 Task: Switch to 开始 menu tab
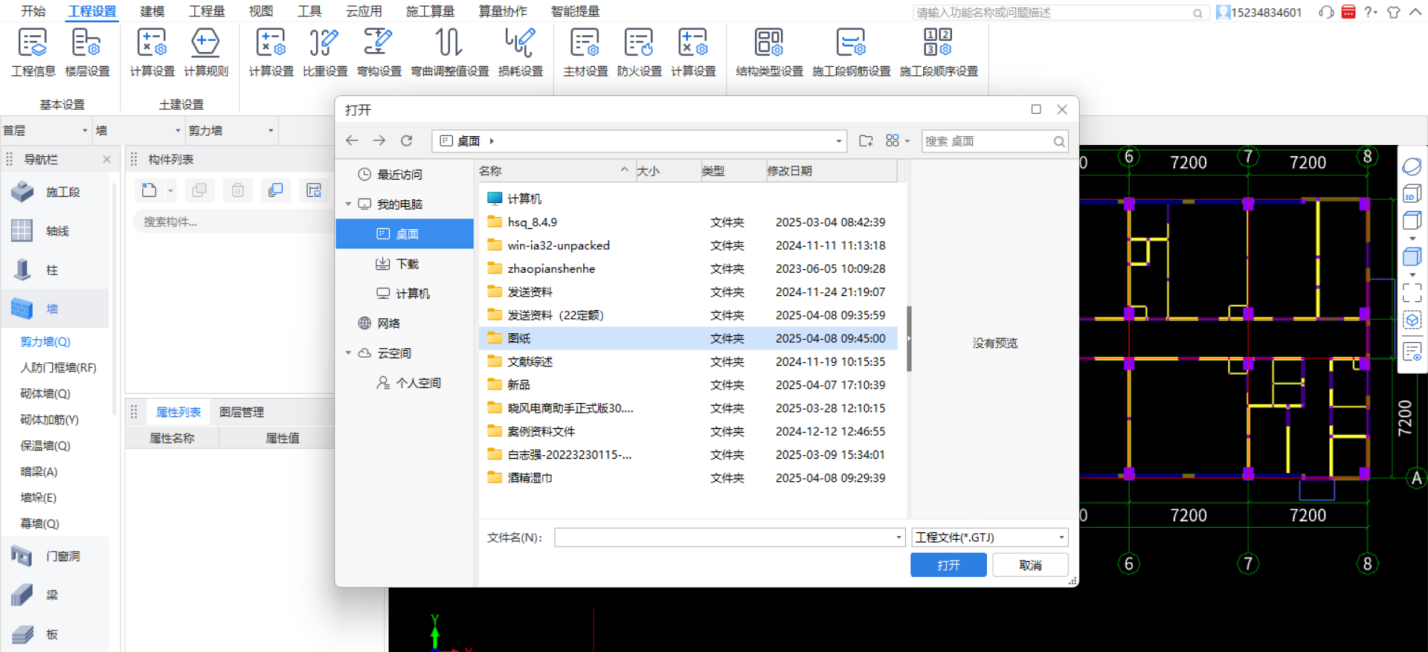[33, 12]
